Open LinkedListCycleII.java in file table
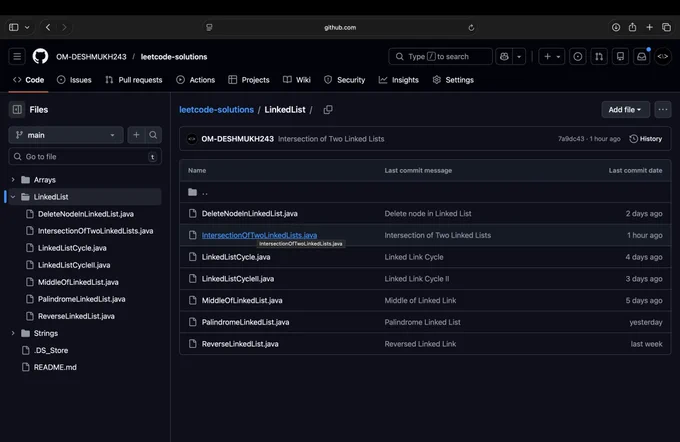Viewport: 680px width, 442px height. click(x=238, y=279)
